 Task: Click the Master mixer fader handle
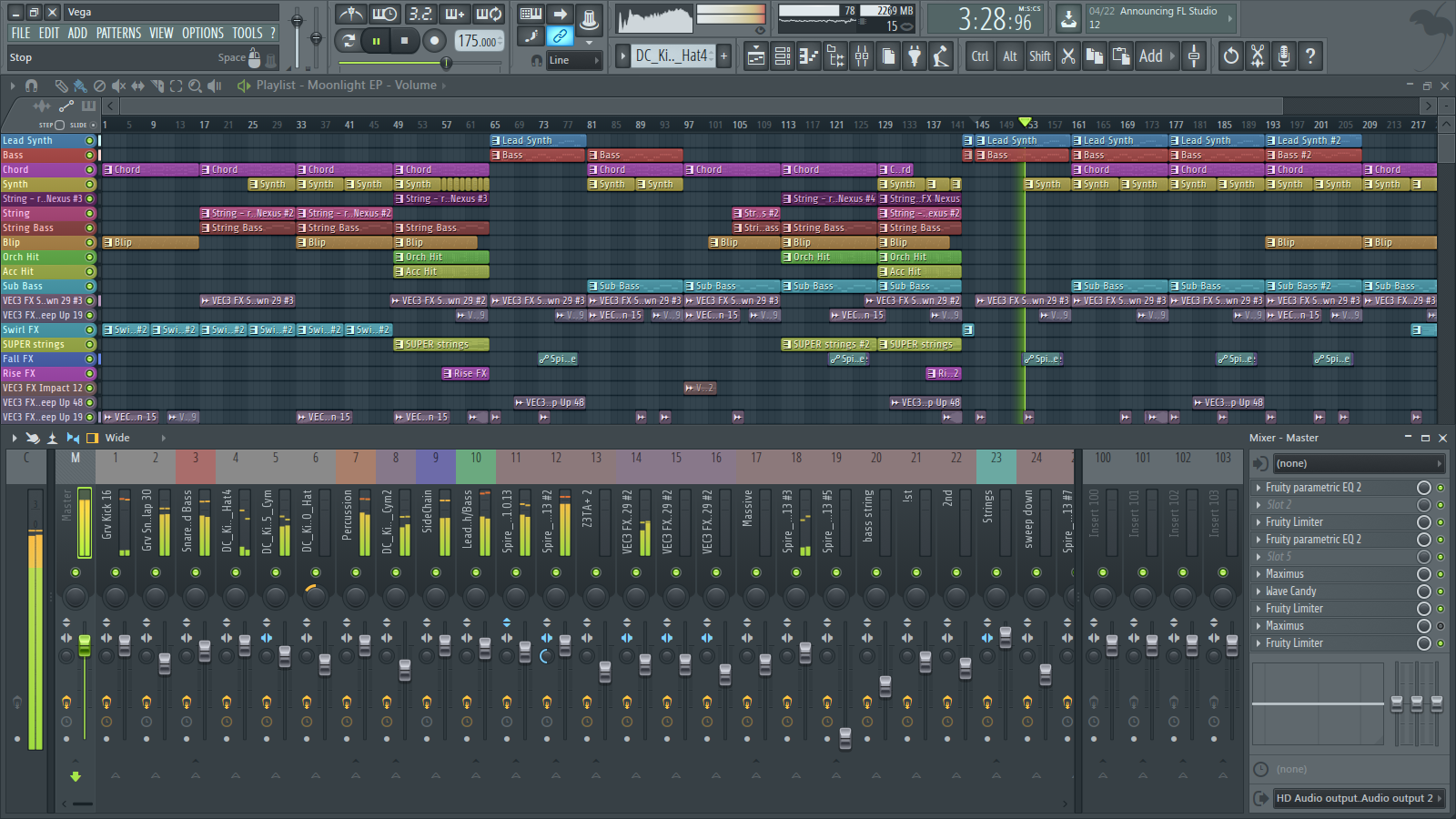coord(85,645)
